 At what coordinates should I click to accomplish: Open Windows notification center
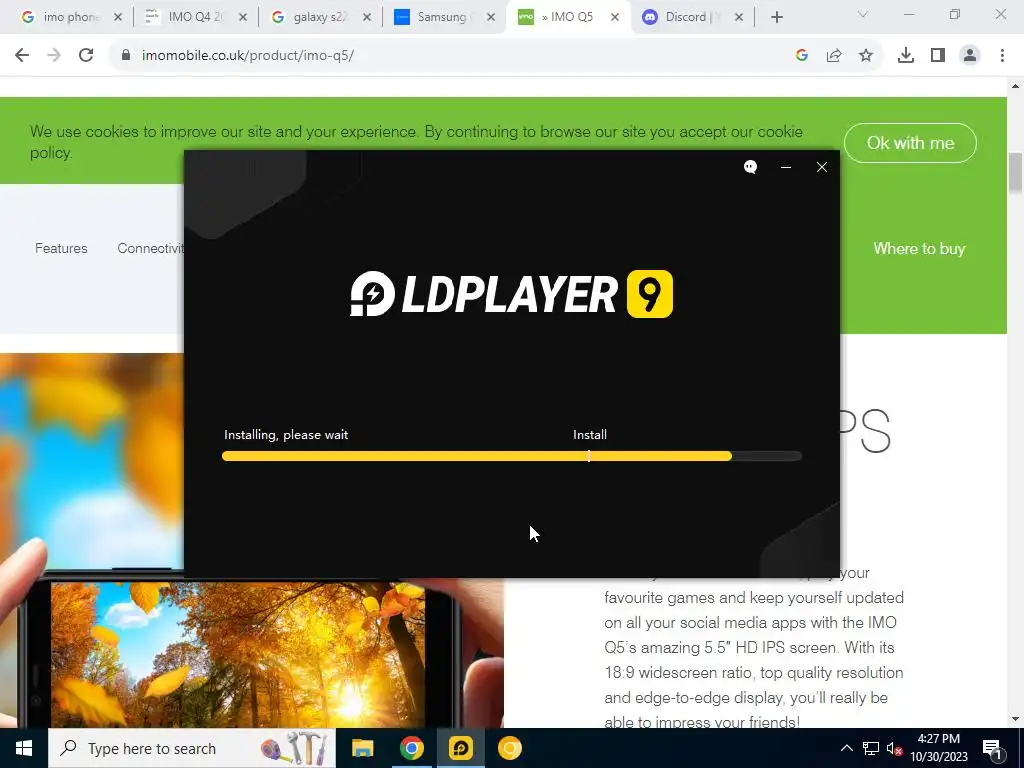[x=992, y=748]
